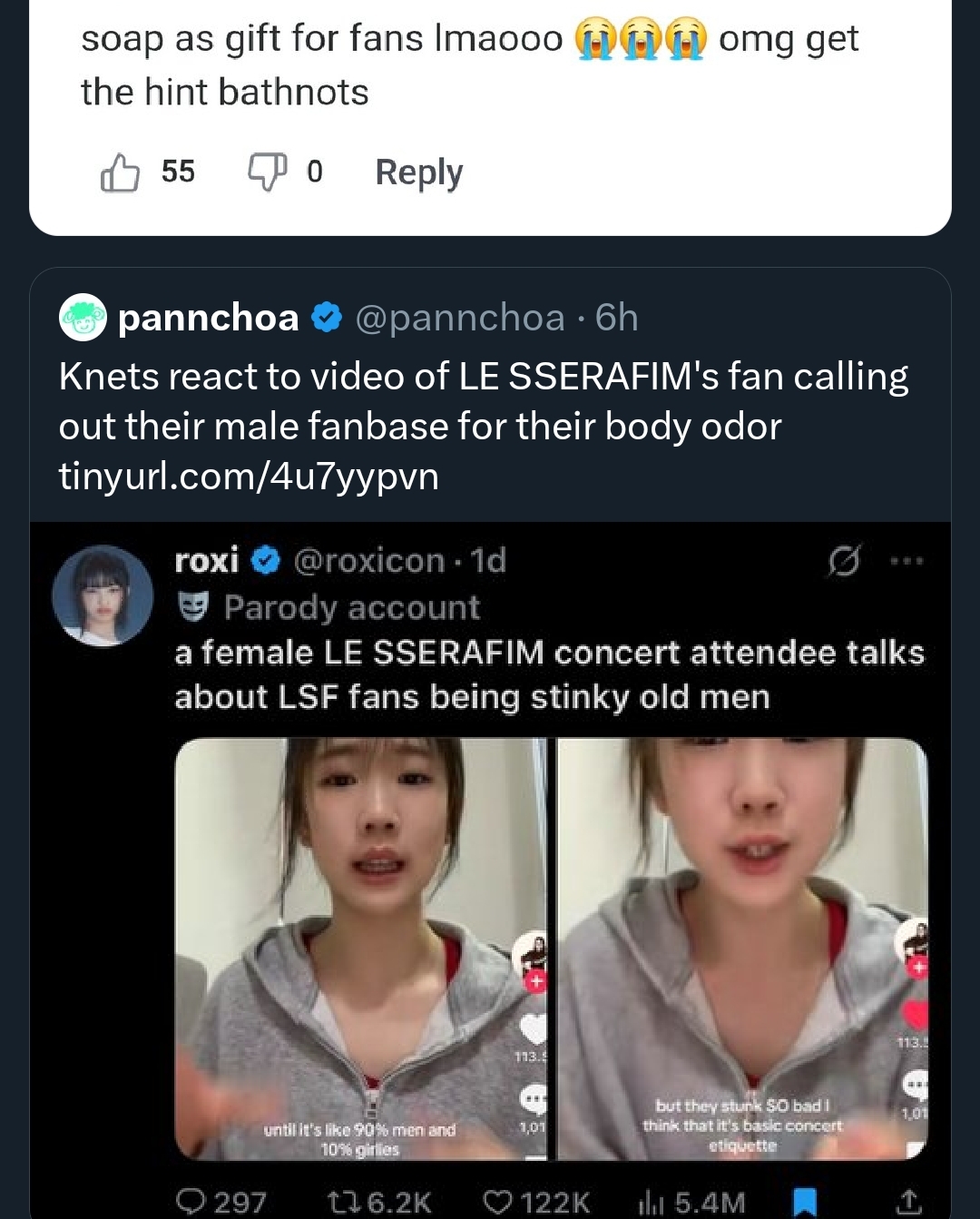This screenshot has height=1219, width=980.
Task: Reply to the bathnots comment
Action: click(x=418, y=172)
